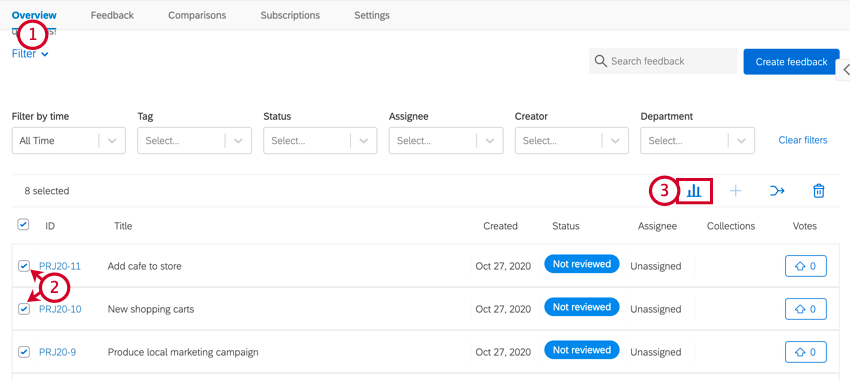Click the ID column header
Viewport: 850px width, 381px height.
click(50, 226)
